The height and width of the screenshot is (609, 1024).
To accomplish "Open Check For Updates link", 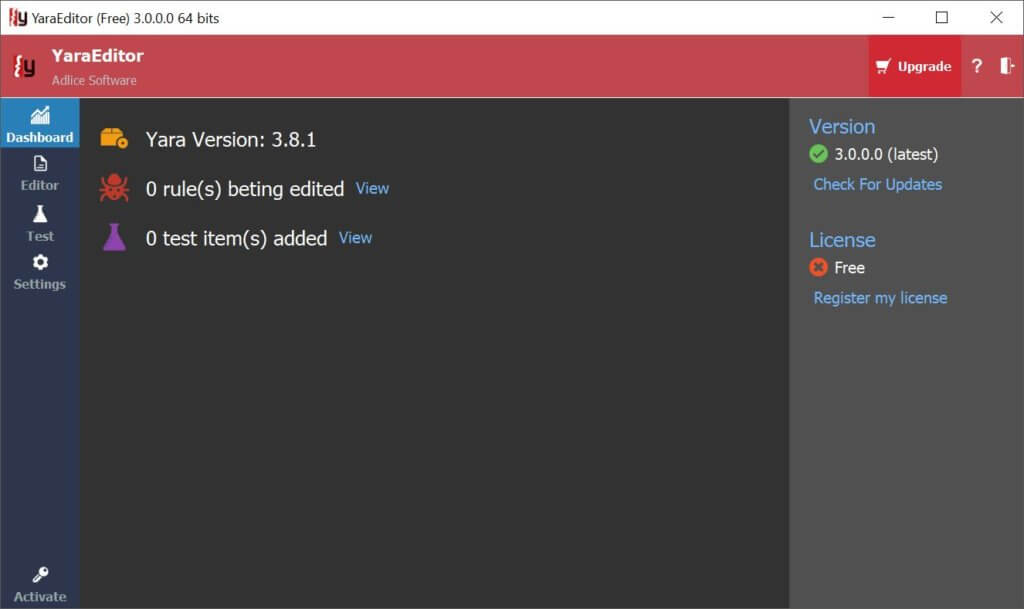I will [876, 184].
